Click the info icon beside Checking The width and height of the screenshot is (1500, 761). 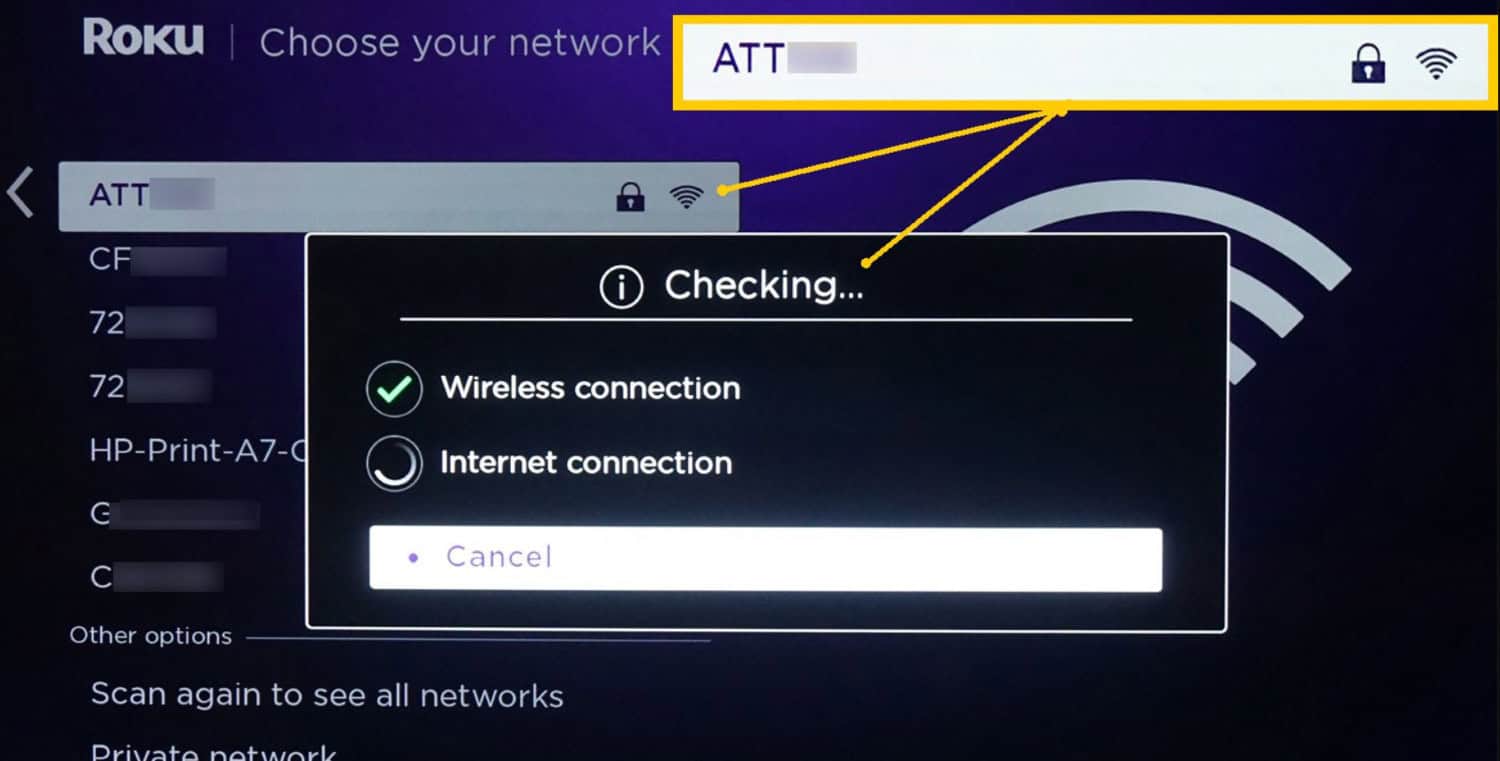coord(620,288)
